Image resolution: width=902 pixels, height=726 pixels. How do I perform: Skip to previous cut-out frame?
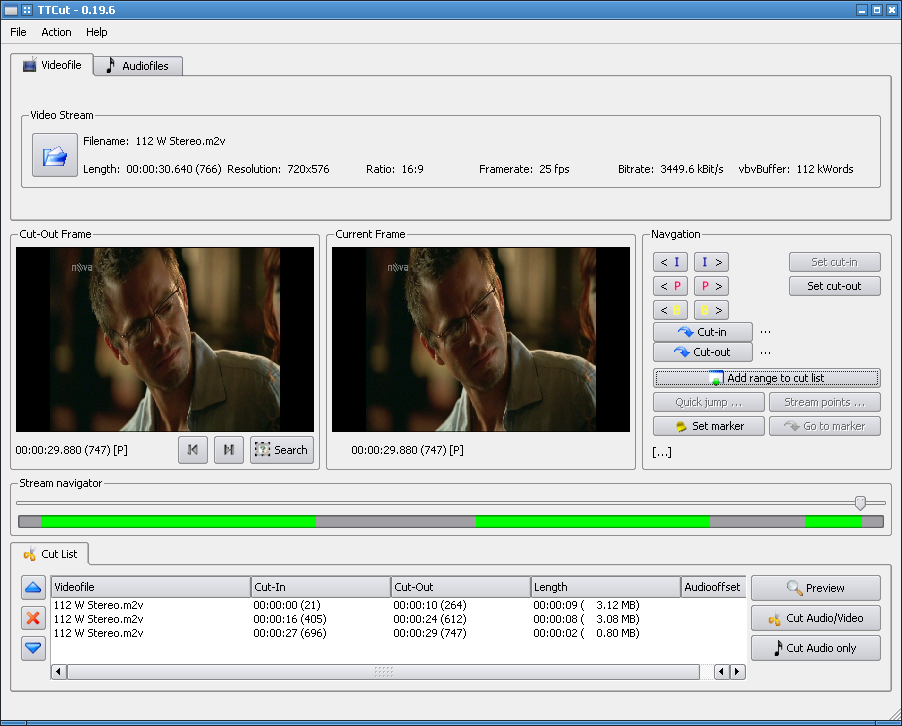coord(193,450)
